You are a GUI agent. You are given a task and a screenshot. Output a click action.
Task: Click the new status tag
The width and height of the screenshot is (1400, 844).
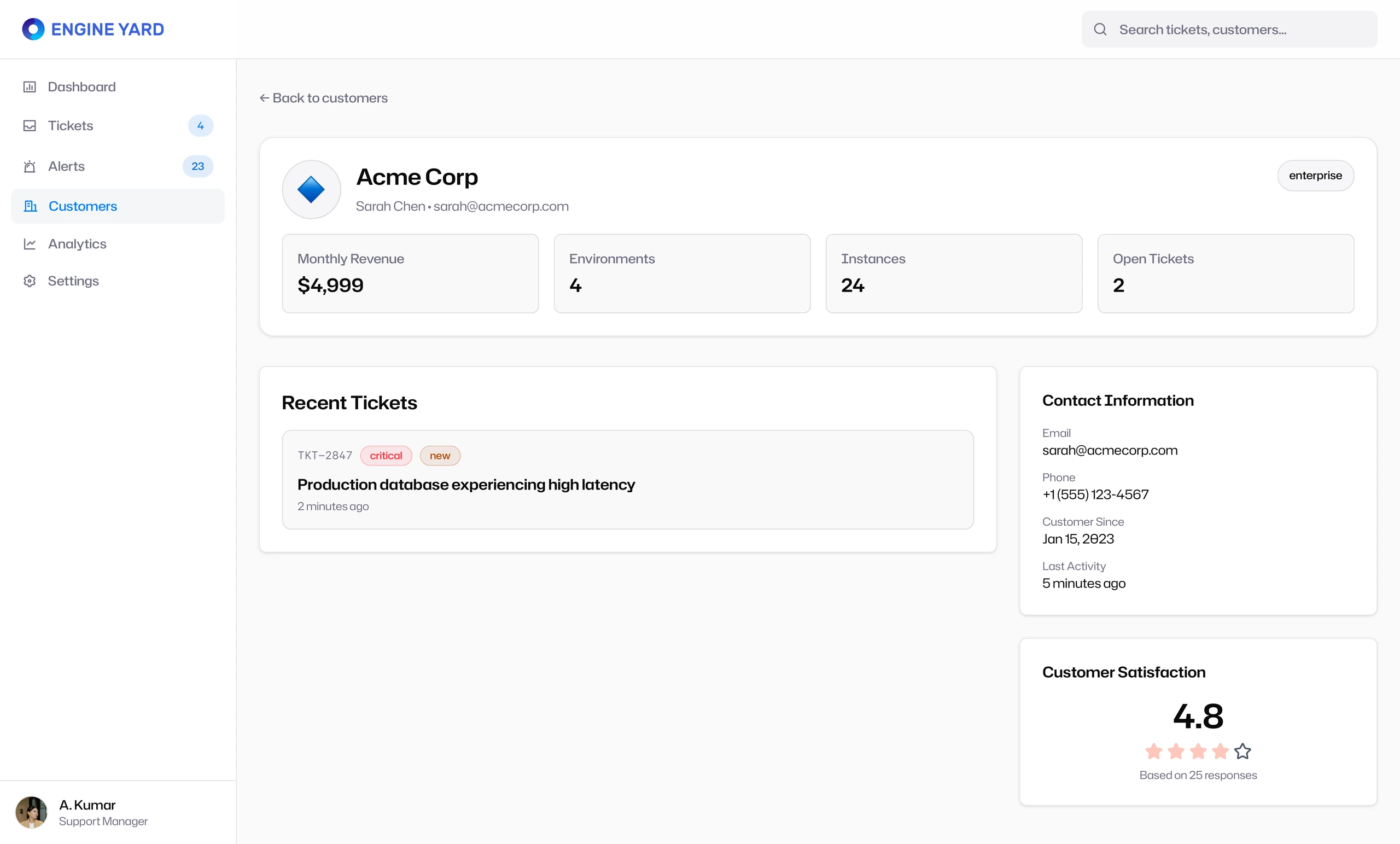point(440,455)
